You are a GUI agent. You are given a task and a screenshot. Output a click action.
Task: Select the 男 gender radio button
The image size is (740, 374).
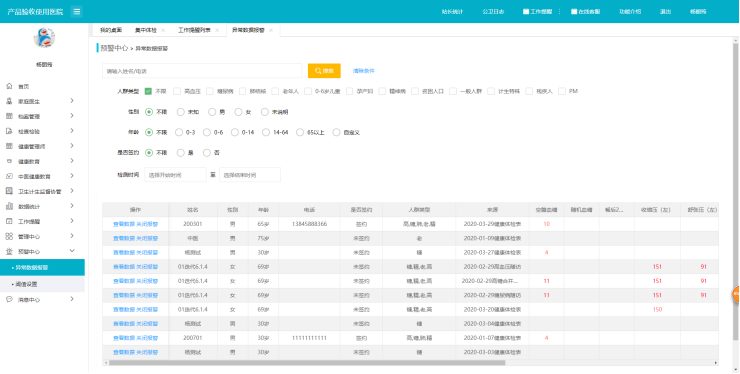(x=212, y=112)
